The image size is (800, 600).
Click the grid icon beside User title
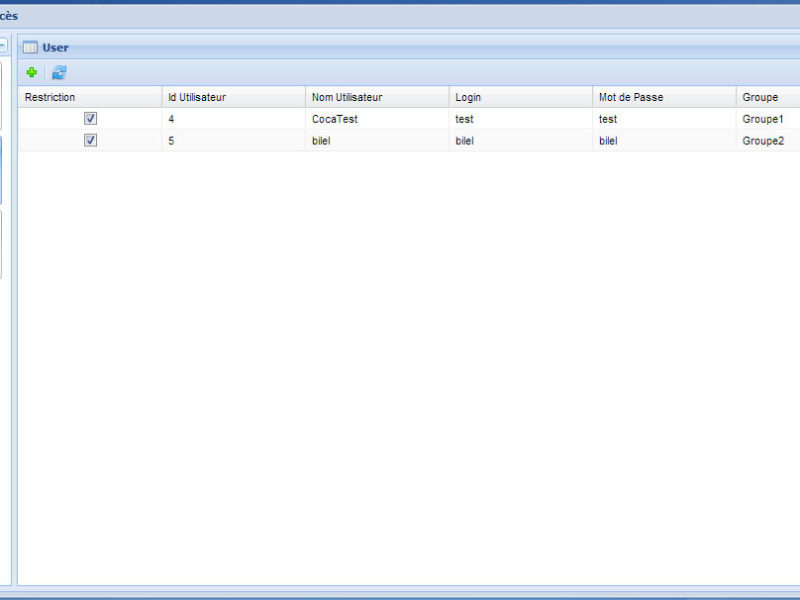pos(30,47)
